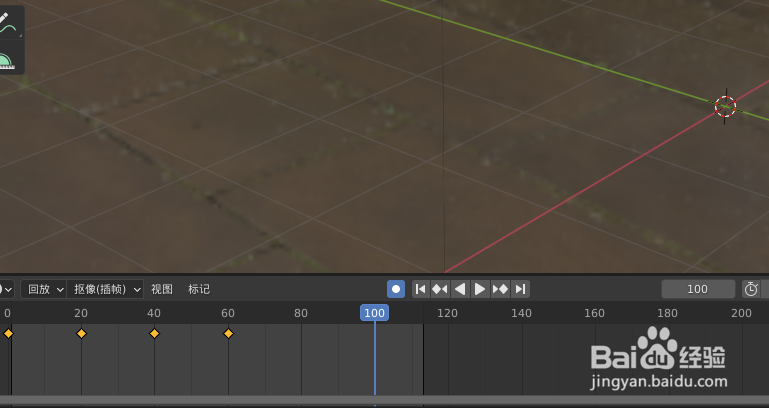Select the keyframe diamond at frame 0
The image size is (769, 408).
point(8,333)
